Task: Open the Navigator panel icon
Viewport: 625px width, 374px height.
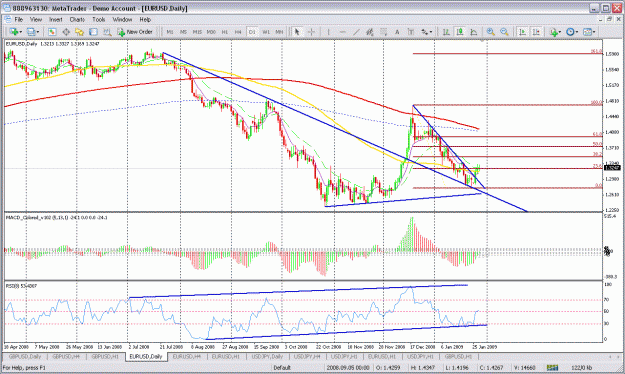Action: point(79,32)
